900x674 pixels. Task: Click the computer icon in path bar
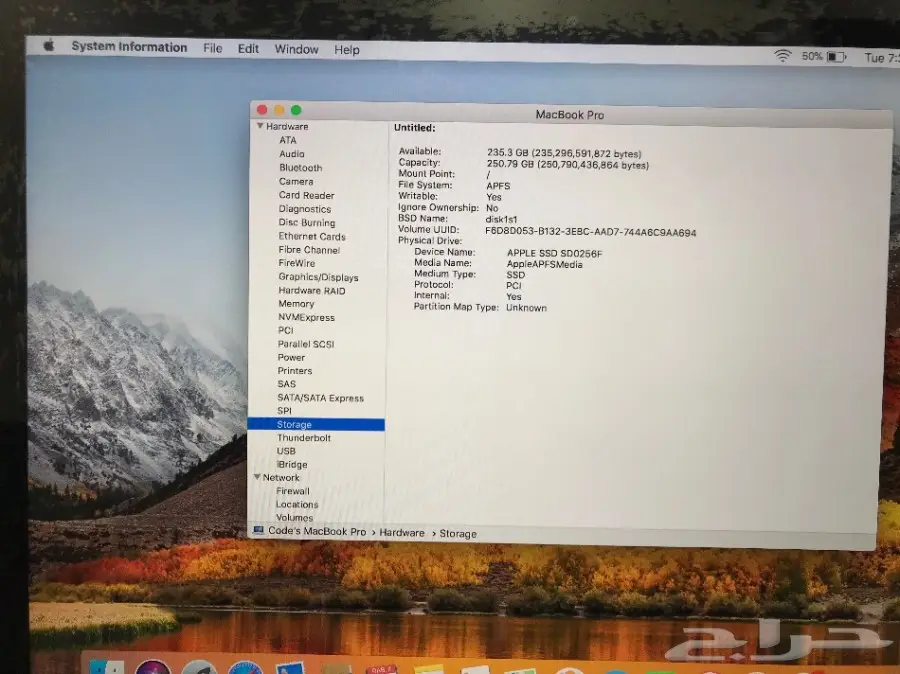coord(258,530)
